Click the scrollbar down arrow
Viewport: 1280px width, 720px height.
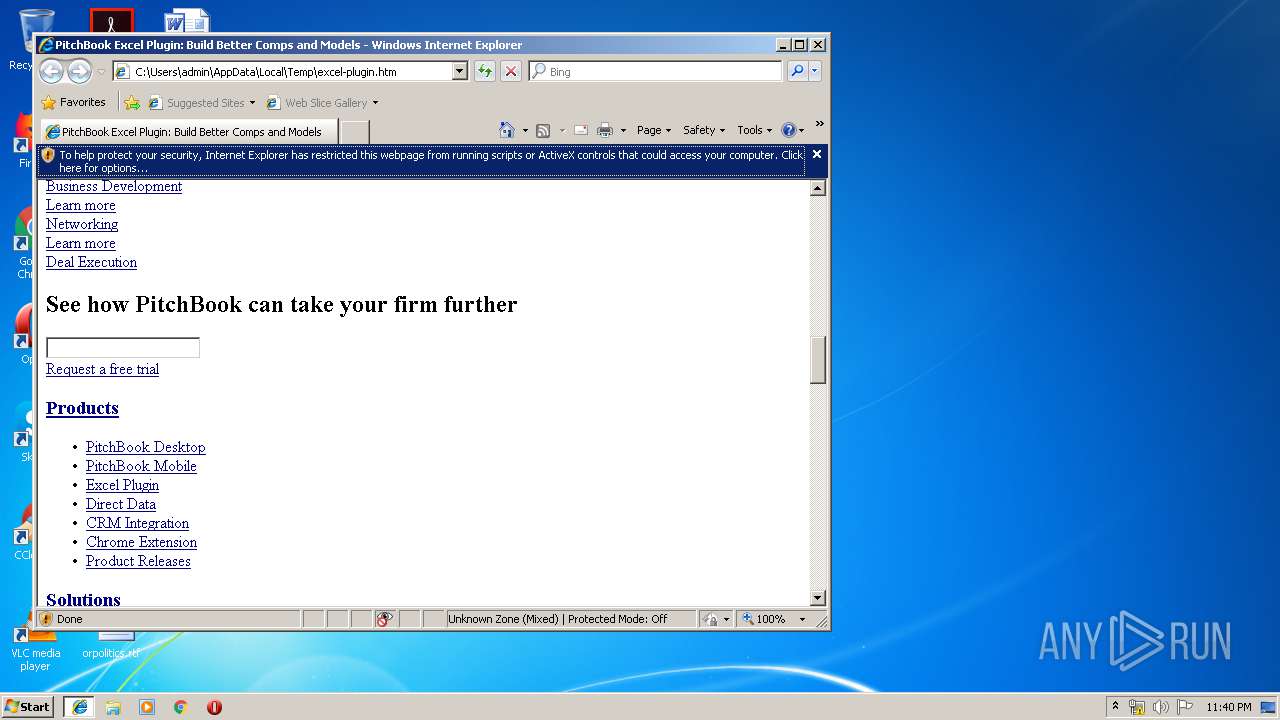[x=817, y=598]
